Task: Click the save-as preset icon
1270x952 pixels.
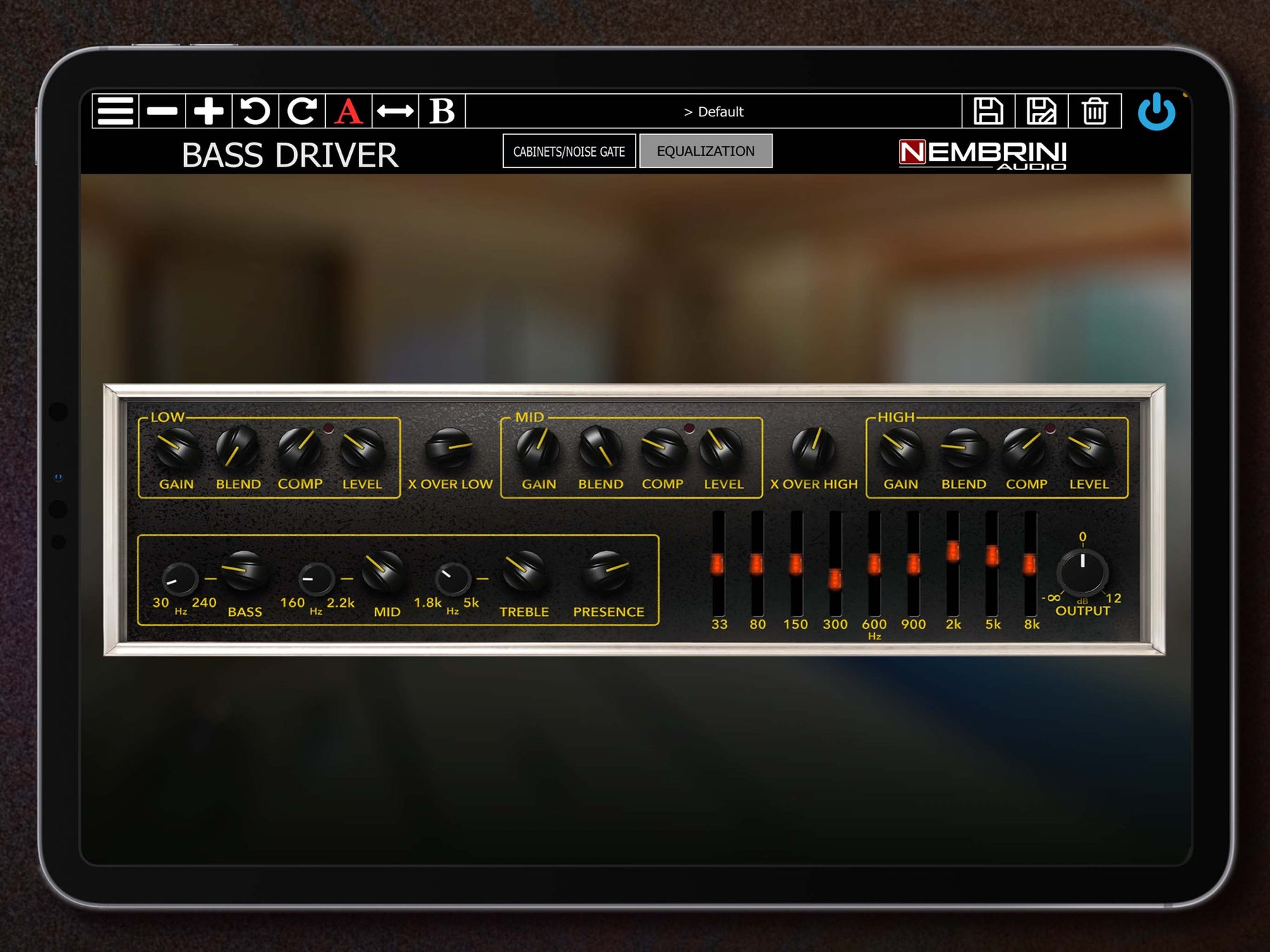Action: (1041, 112)
